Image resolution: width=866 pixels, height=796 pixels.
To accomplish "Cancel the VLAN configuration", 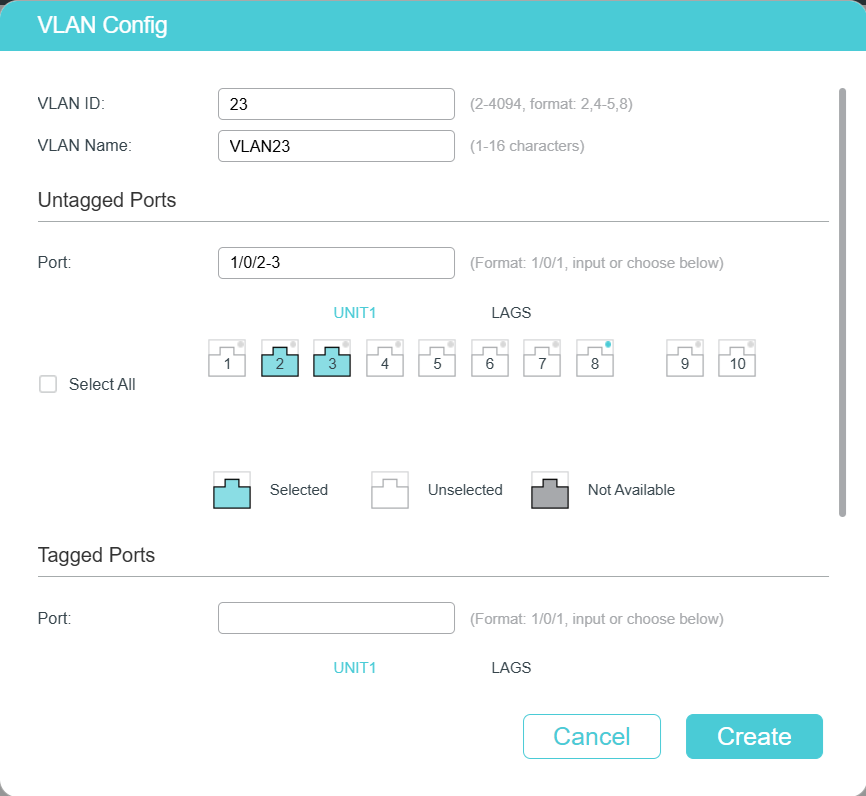I will 591,737.
